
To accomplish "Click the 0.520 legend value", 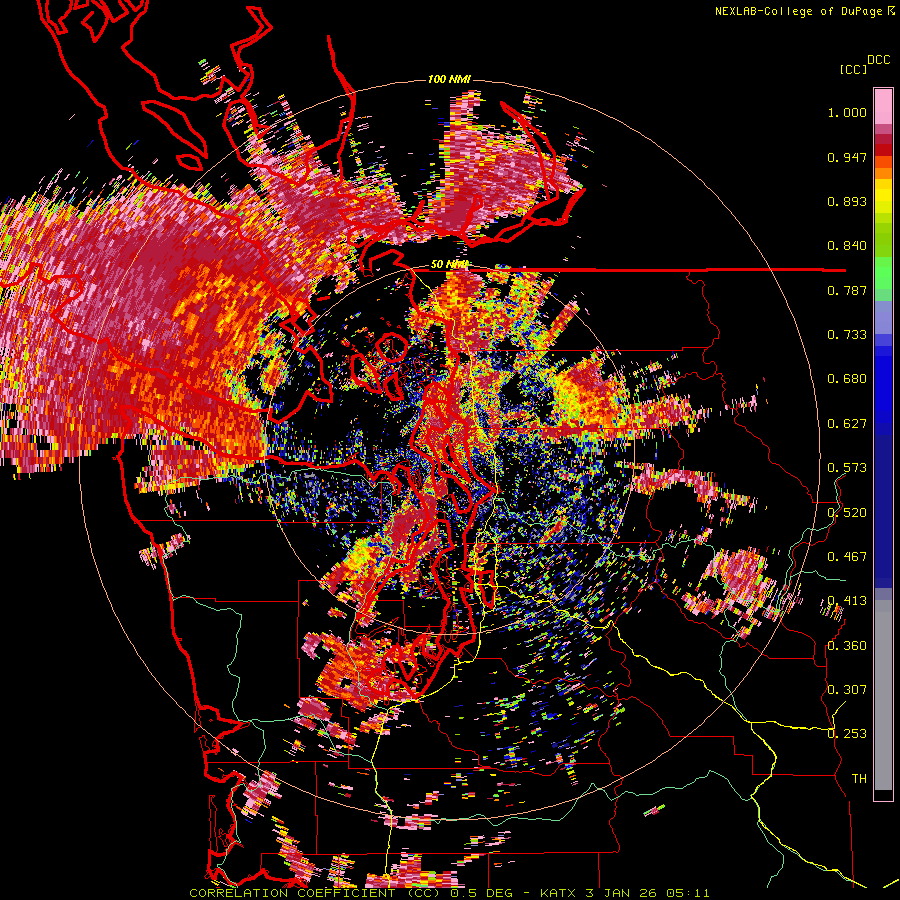I will [x=847, y=513].
